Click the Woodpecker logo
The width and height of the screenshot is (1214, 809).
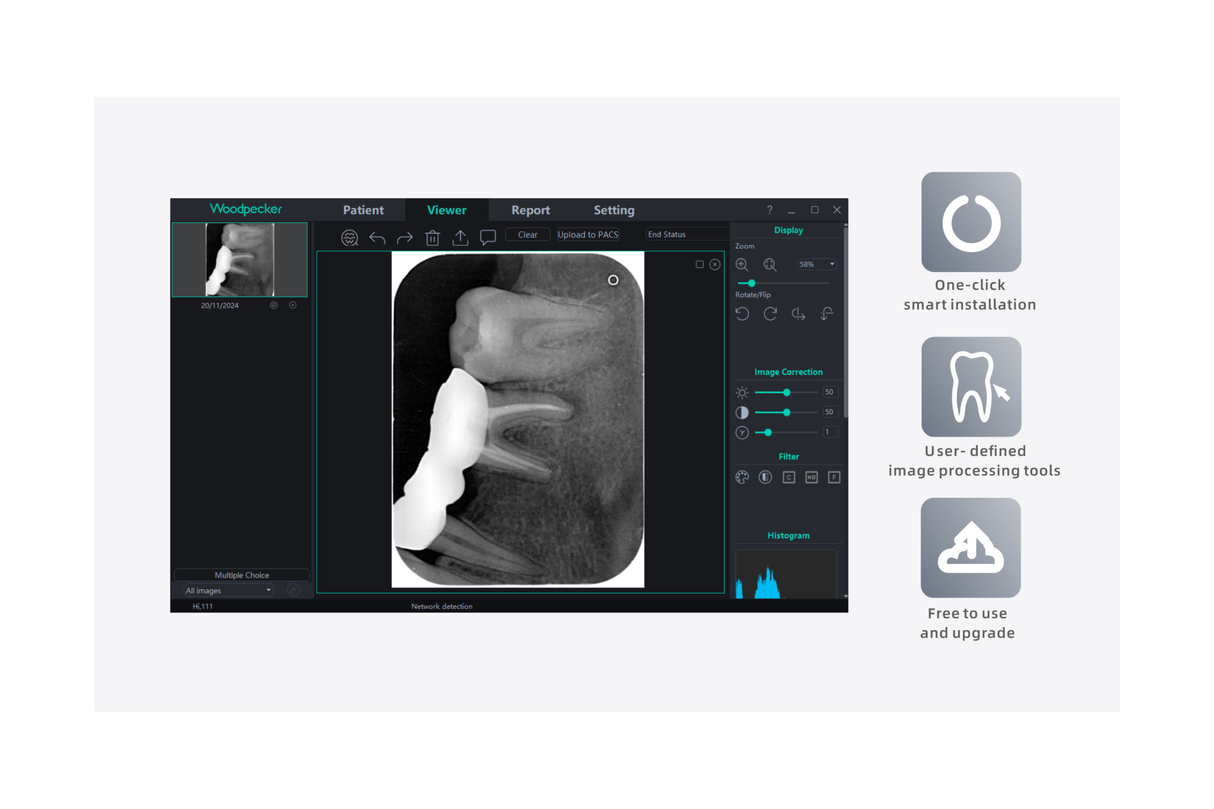coord(246,209)
